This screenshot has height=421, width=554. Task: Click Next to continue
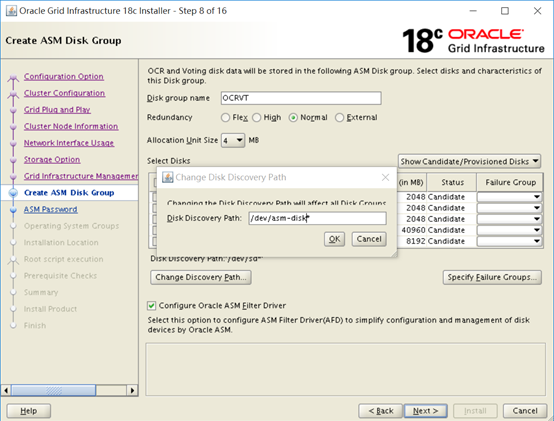(425, 411)
